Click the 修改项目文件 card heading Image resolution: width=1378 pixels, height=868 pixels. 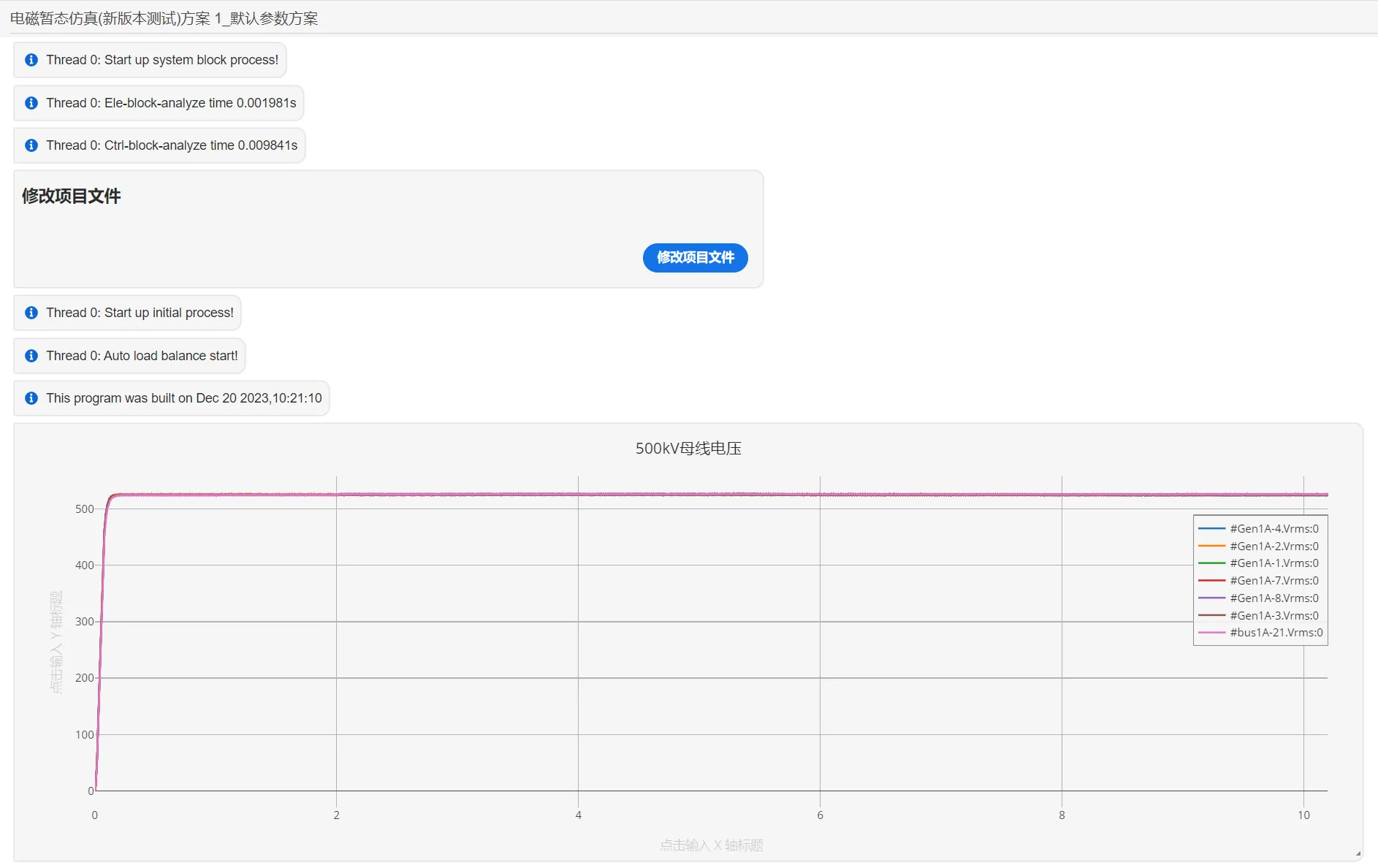(72, 196)
